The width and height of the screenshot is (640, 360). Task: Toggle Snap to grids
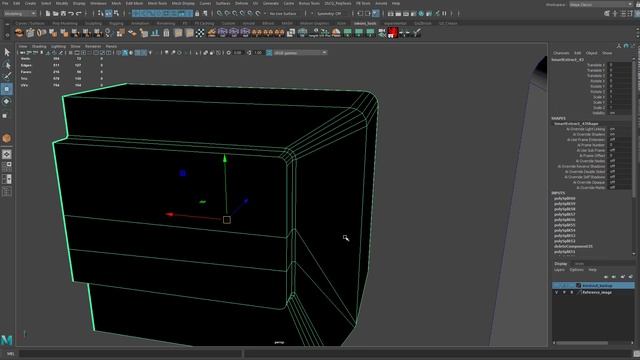pos(220,13)
